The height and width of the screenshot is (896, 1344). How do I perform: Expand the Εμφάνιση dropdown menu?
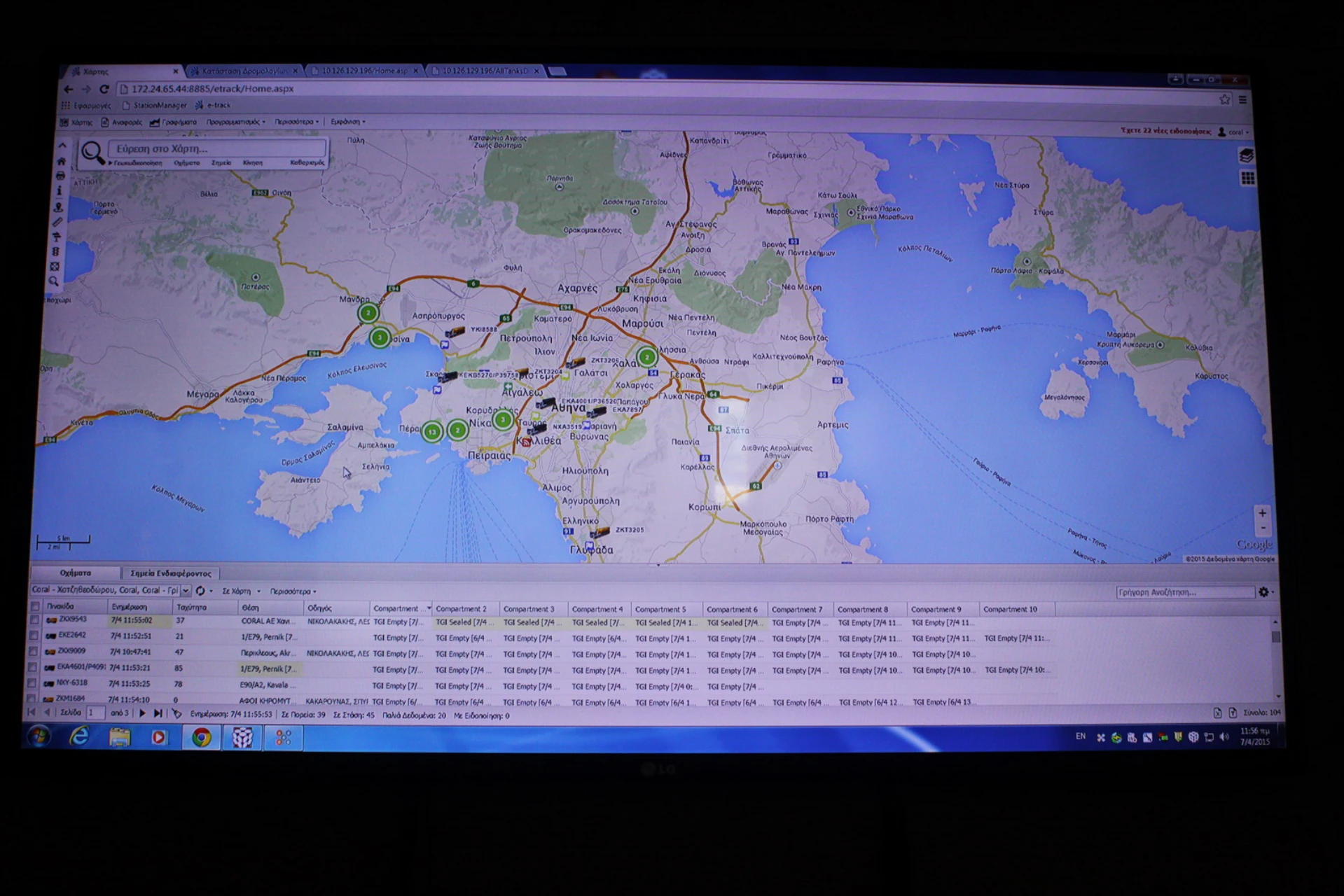click(x=347, y=122)
